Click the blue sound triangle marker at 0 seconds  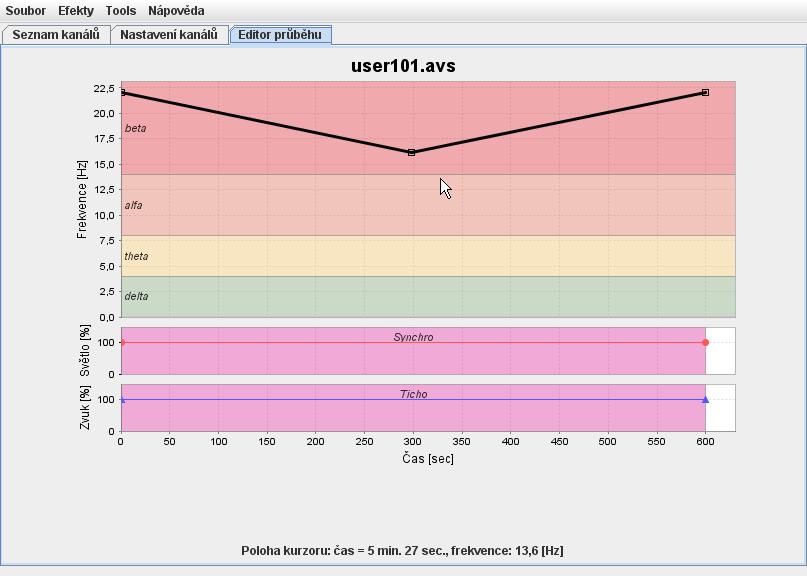(x=122, y=399)
